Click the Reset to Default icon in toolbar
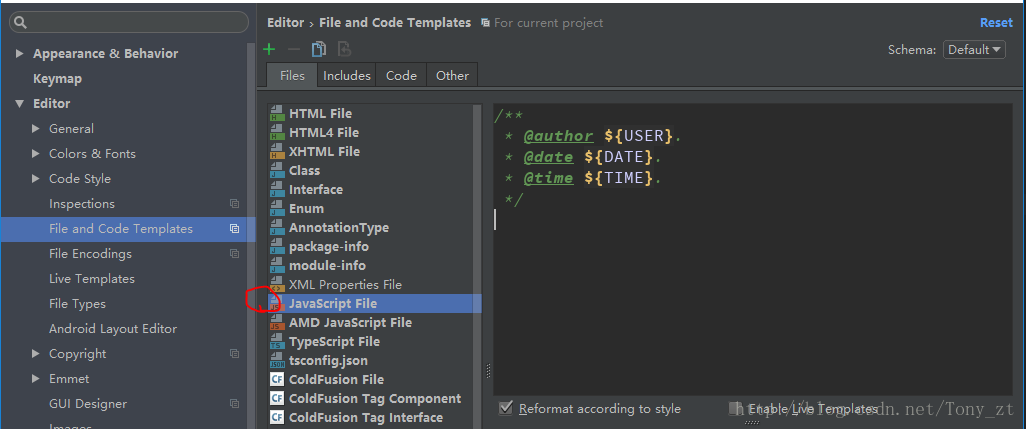Screen dimensions: 1026x429 coord(344,49)
